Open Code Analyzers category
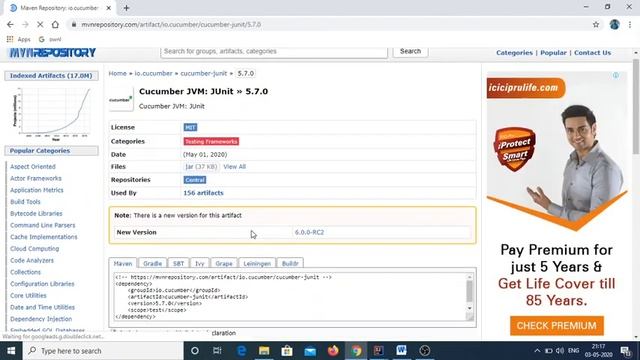Screen dimensions: 640x360 click(x=32, y=260)
